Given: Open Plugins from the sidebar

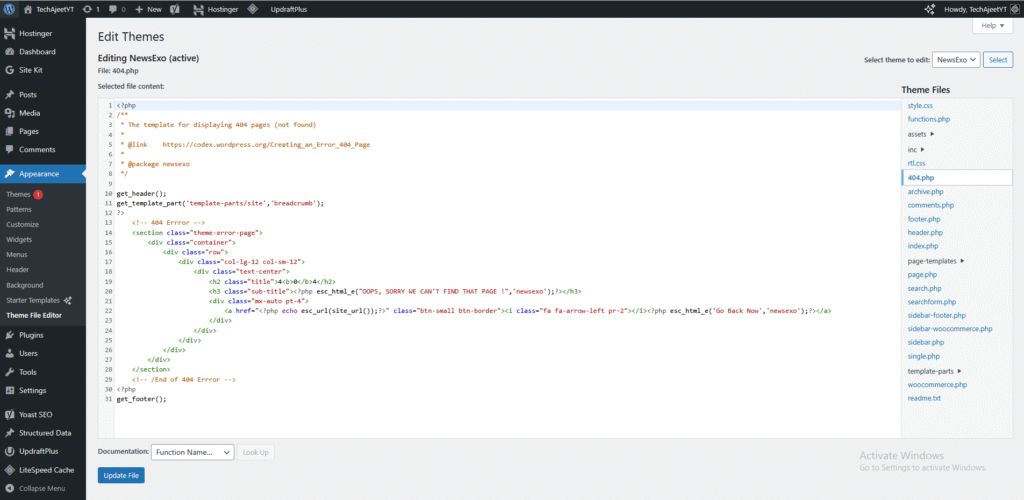Looking at the screenshot, I should [x=31, y=335].
